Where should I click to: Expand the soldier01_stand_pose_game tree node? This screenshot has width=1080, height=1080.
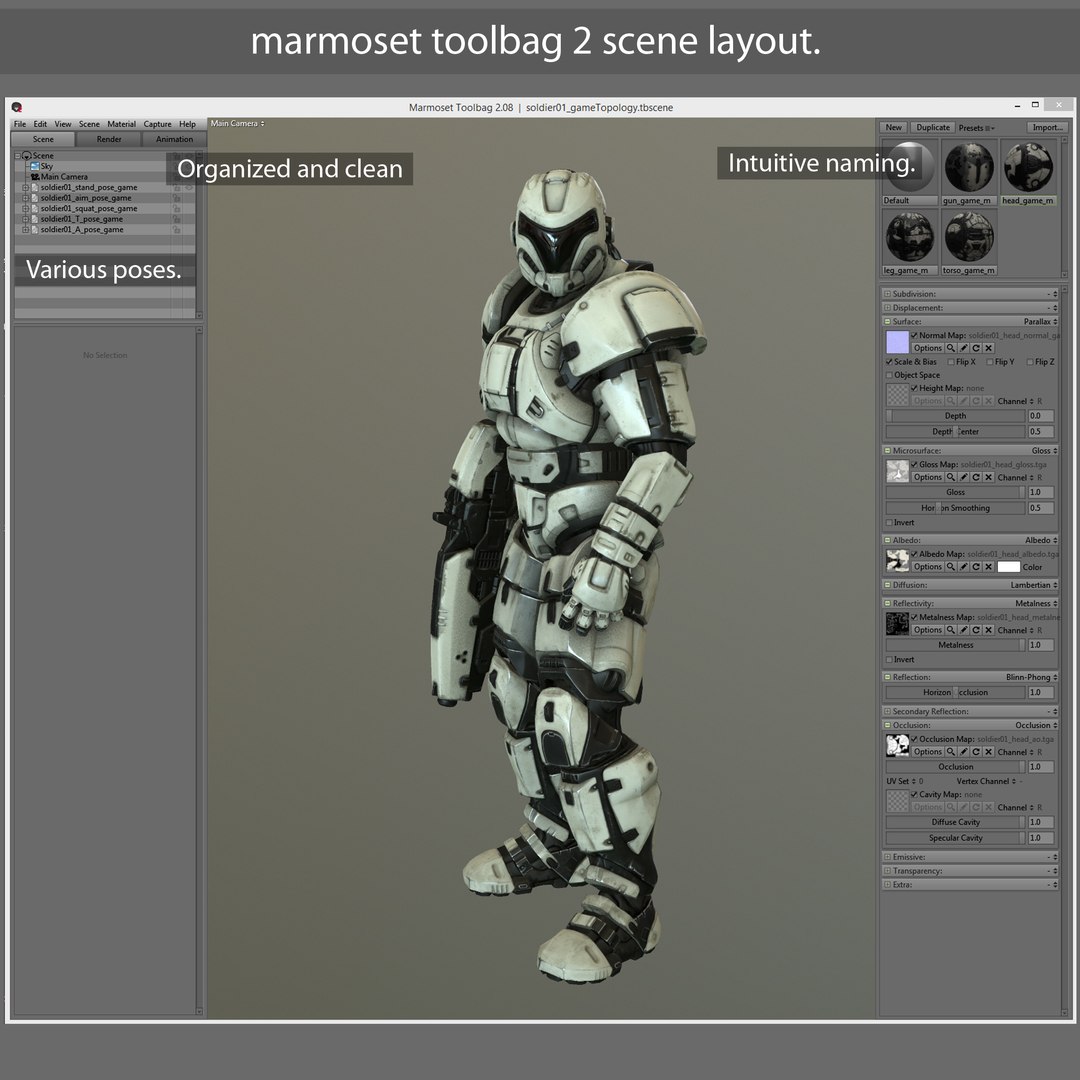[x=25, y=187]
